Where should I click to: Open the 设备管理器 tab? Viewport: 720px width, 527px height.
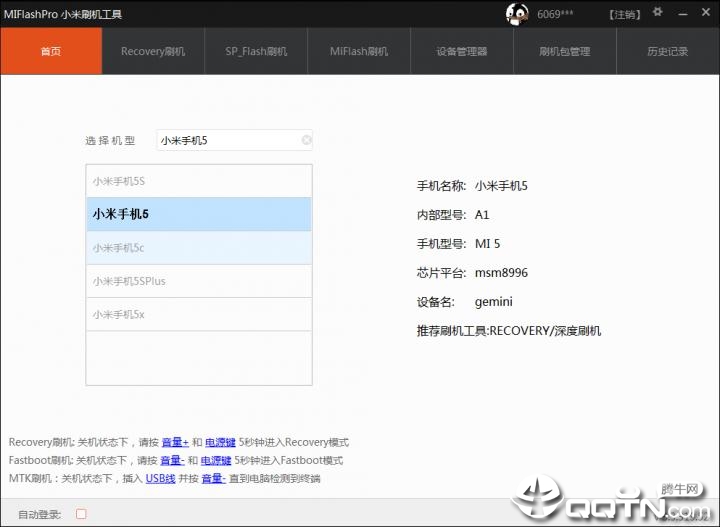tap(462, 51)
